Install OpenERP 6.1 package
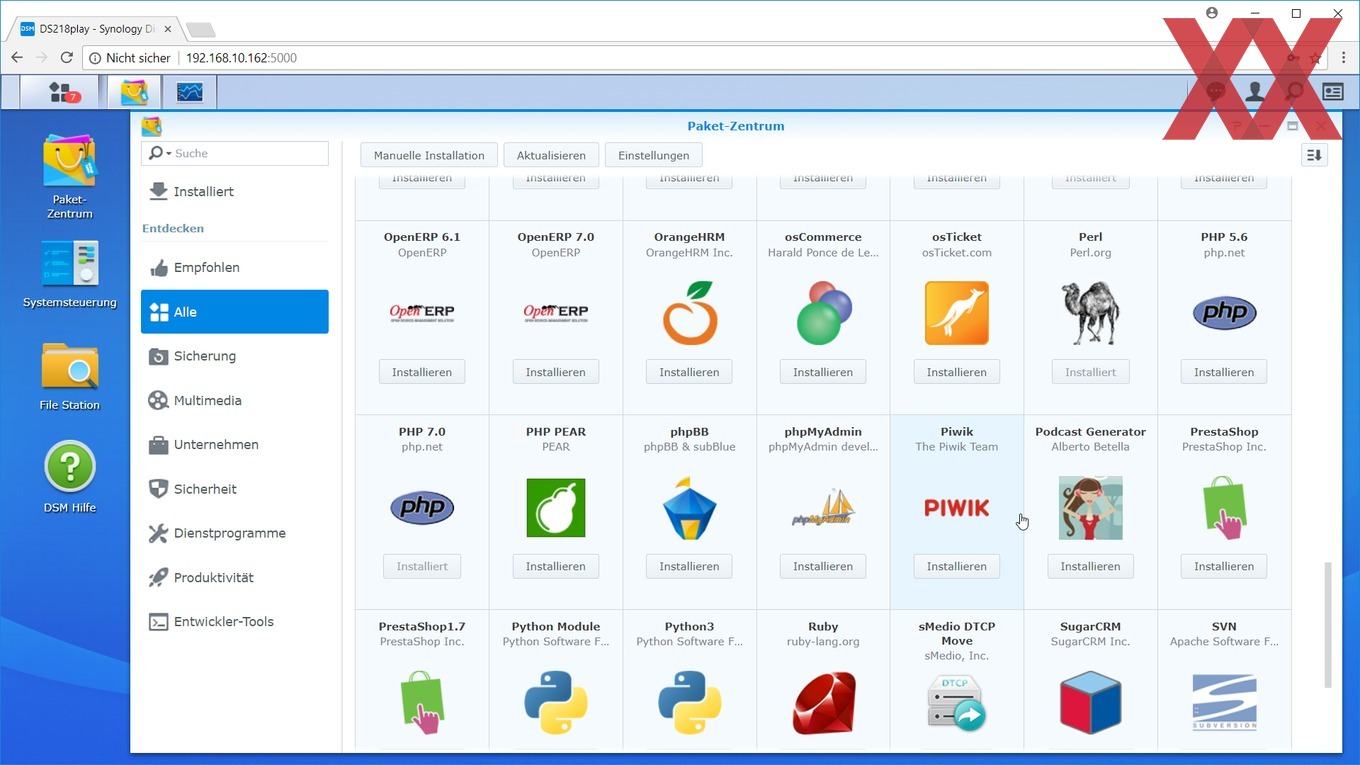Screen dimensions: 1360x765 pyautogui.click(x=422, y=372)
